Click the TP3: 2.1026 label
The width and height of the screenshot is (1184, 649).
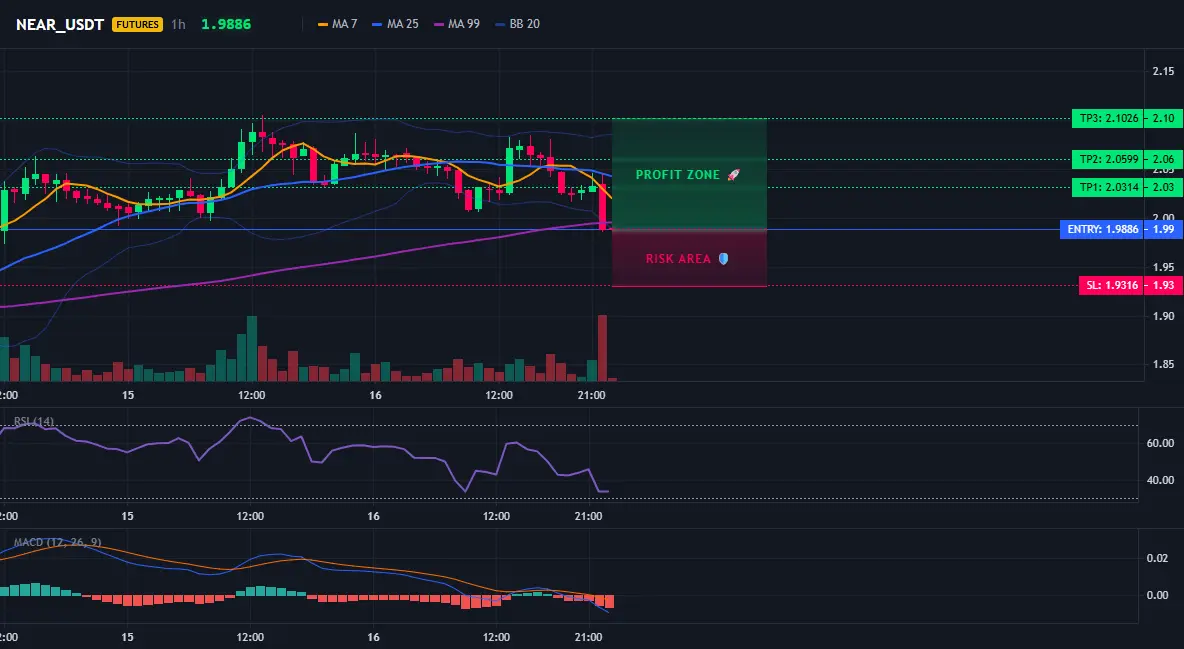pyautogui.click(x=1108, y=119)
